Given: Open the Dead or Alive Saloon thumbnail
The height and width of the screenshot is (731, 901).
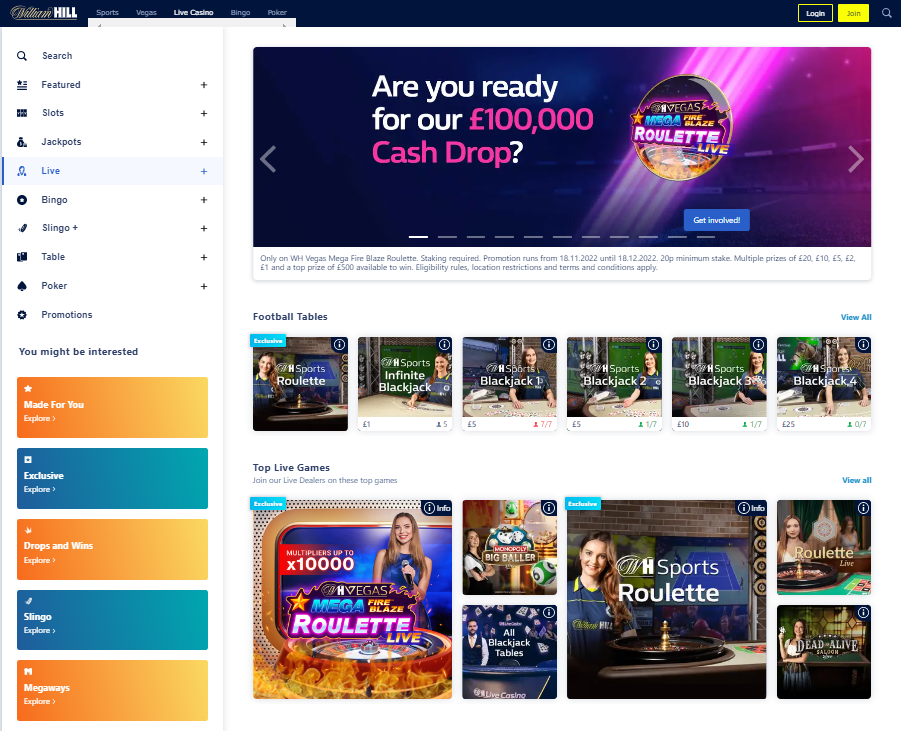Looking at the screenshot, I should click(824, 652).
